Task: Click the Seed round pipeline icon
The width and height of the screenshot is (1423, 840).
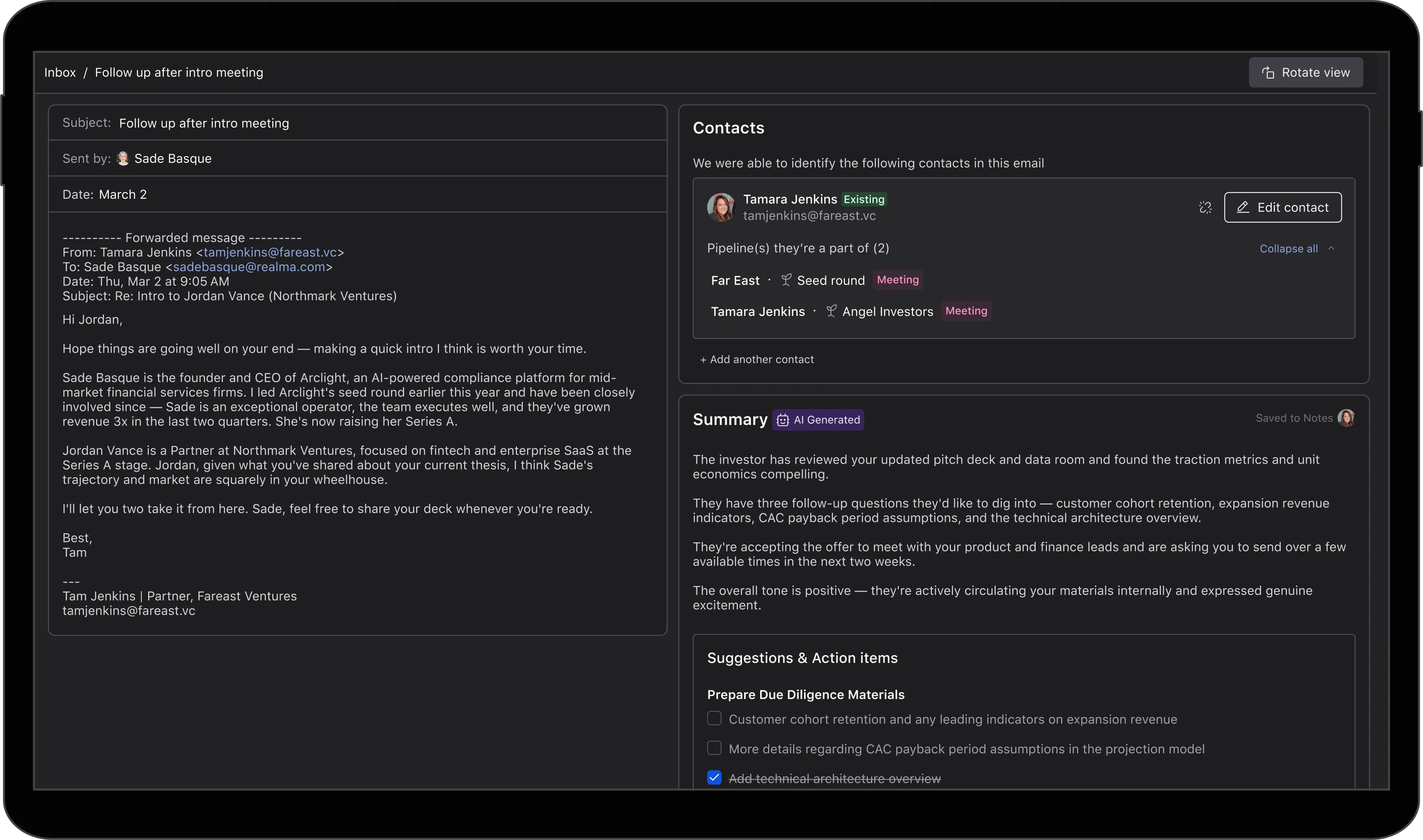Action: pyautogui.click(x=786, y=280)
